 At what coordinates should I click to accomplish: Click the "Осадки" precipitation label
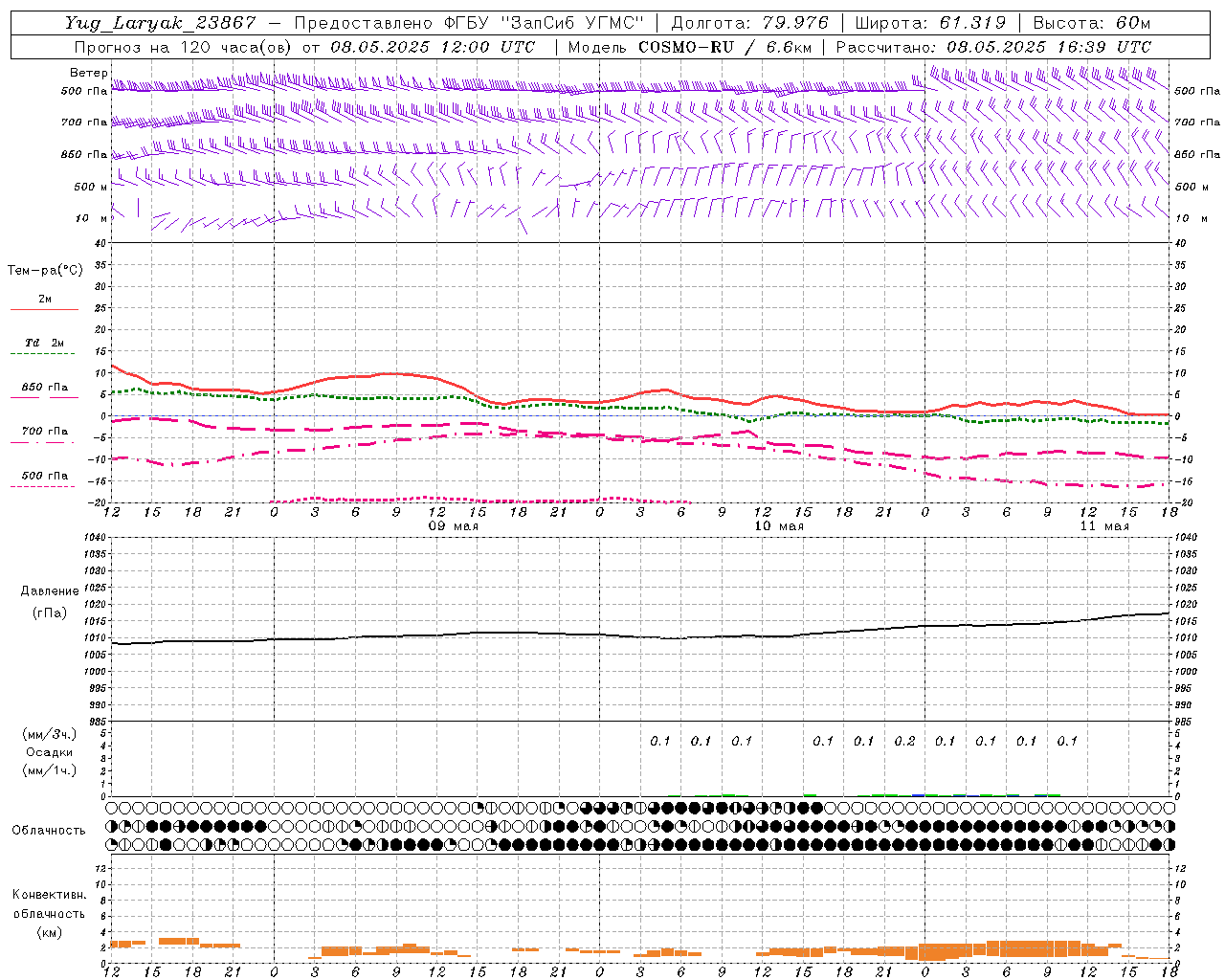click(49, 752)
